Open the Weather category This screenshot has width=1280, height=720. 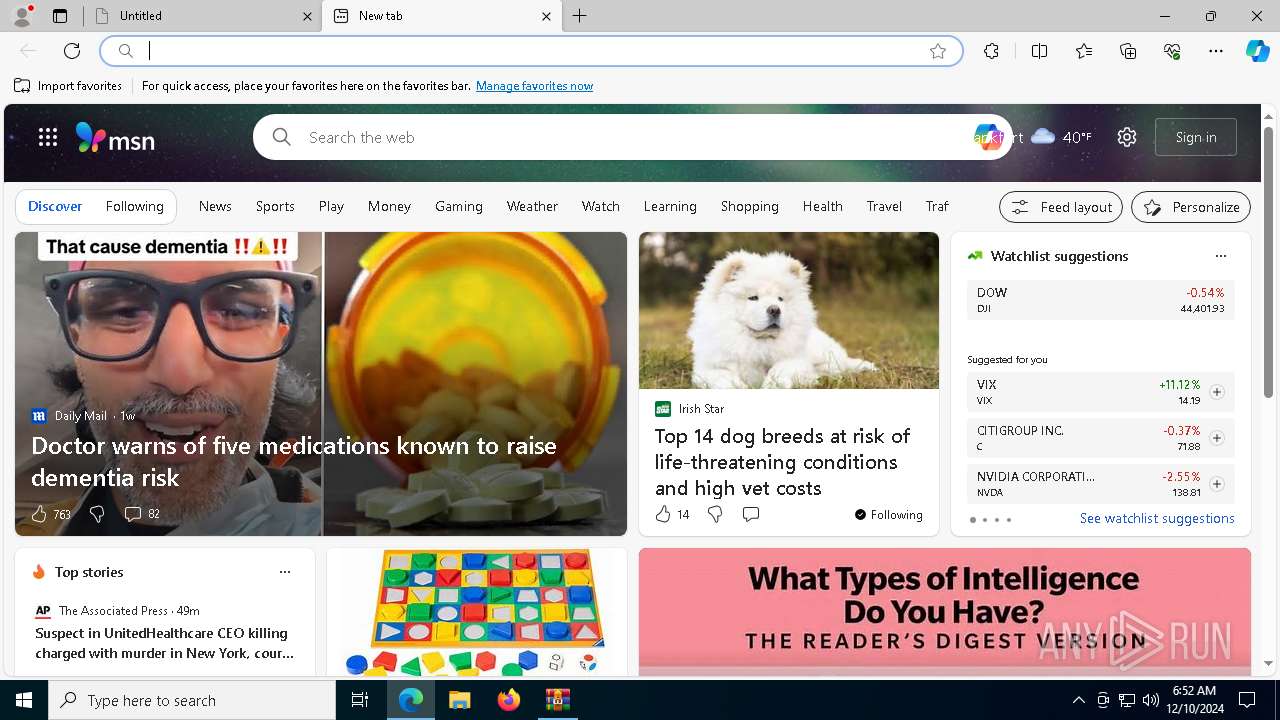coord(532,206)
